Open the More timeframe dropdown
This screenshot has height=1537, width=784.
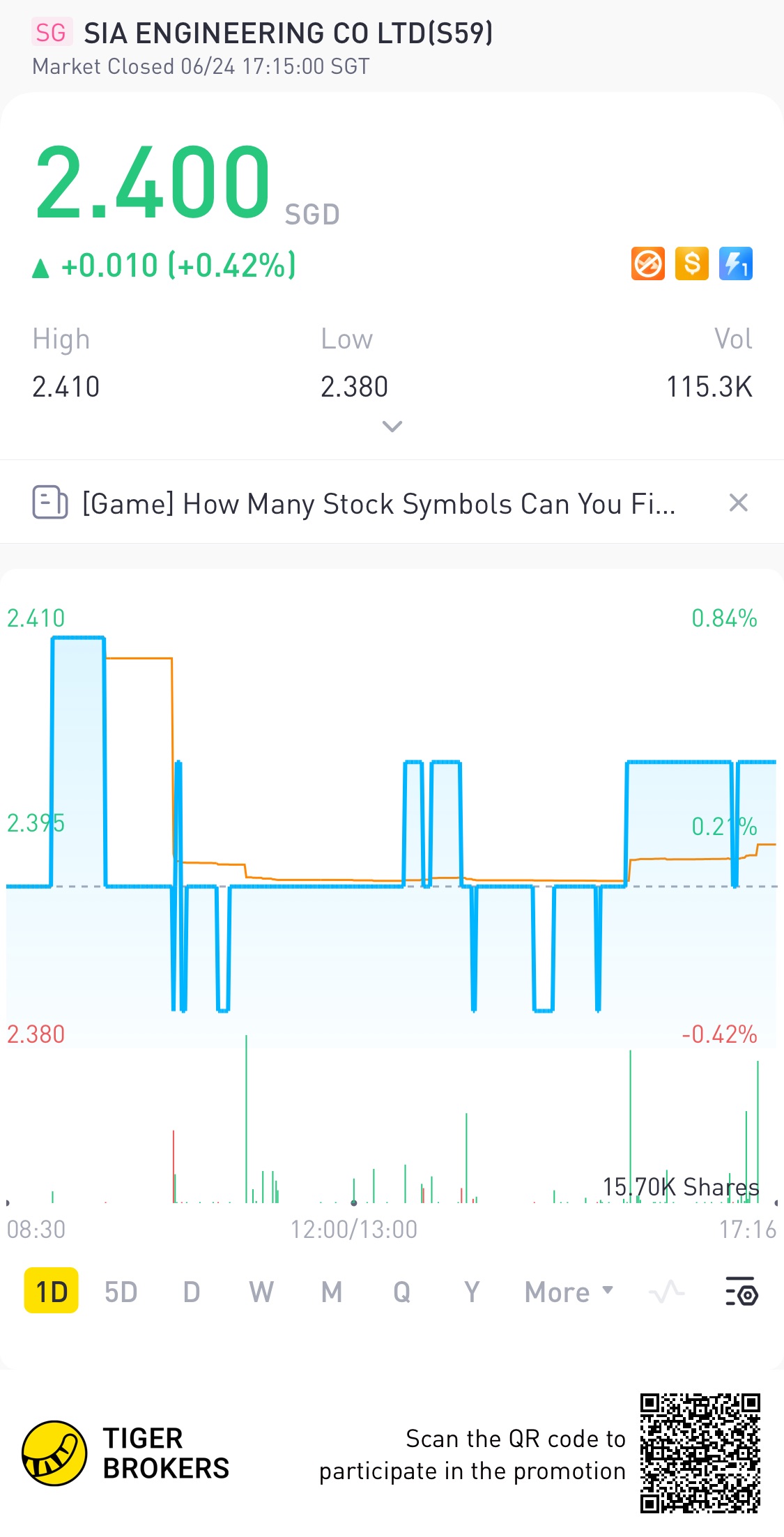pos(569,1292)
